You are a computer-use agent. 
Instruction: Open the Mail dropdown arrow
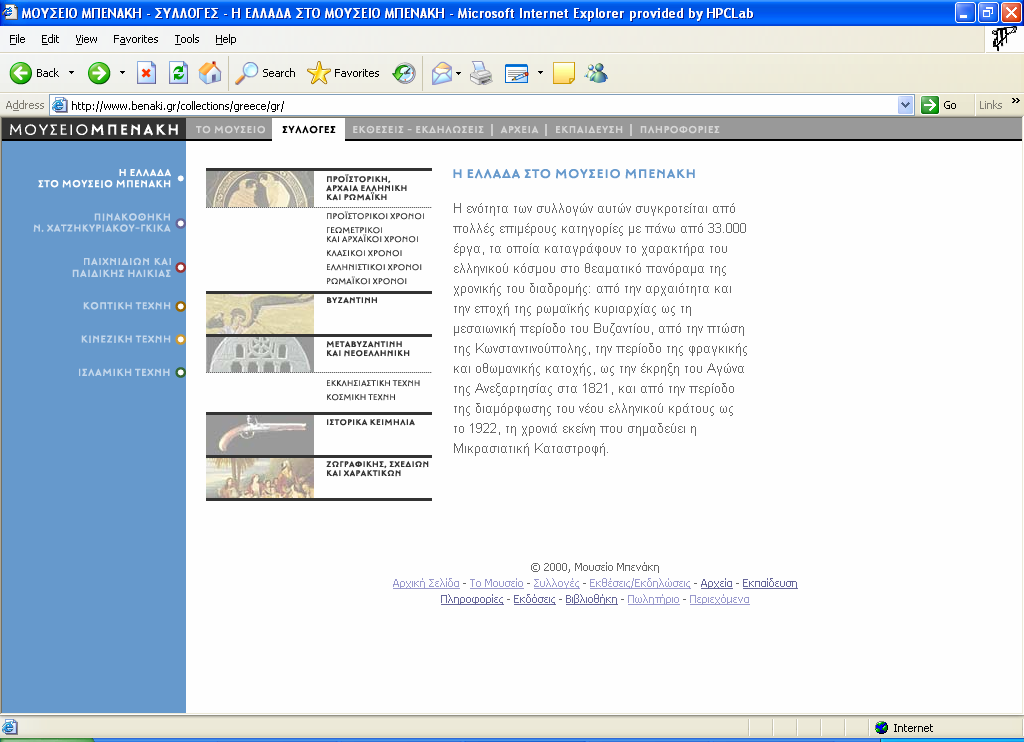coord(458,73)
